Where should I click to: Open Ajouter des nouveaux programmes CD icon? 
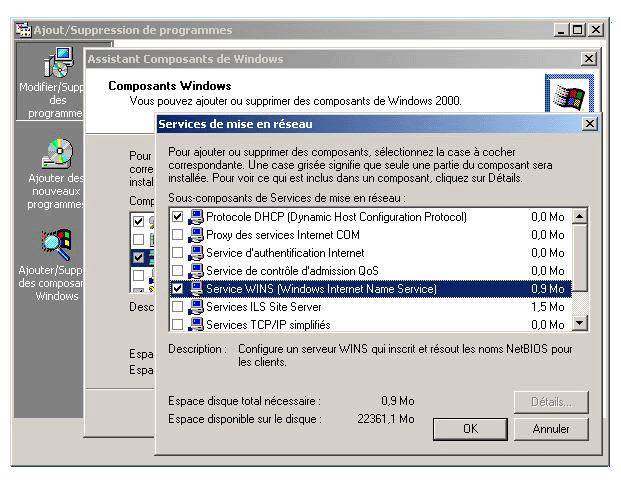58,154
